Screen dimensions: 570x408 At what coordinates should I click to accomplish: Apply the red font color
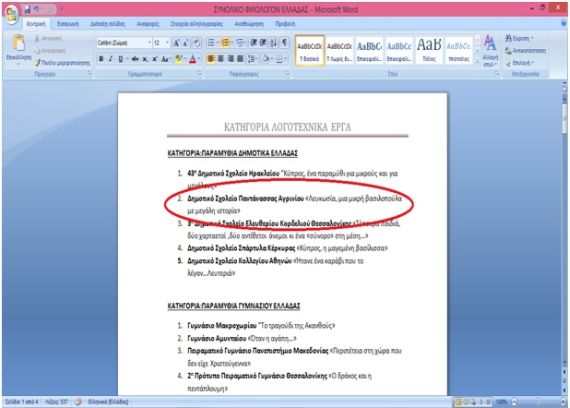(193, 59)
